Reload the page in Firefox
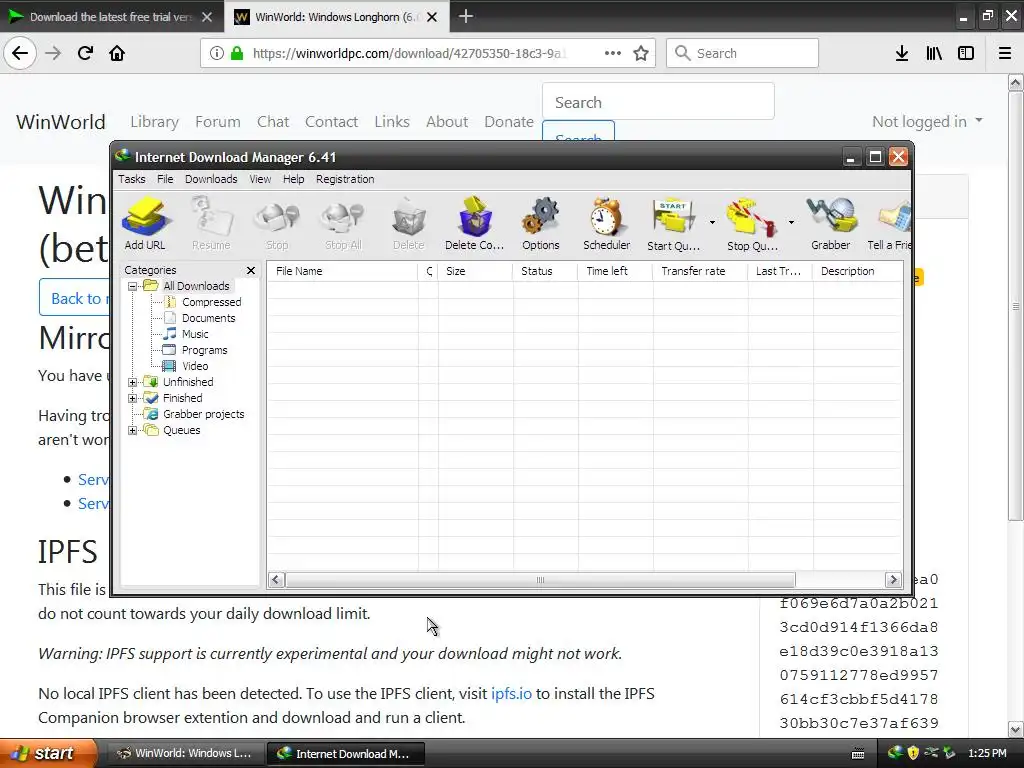This screenshot has height=768, width=1024. (x=85, y=53)
